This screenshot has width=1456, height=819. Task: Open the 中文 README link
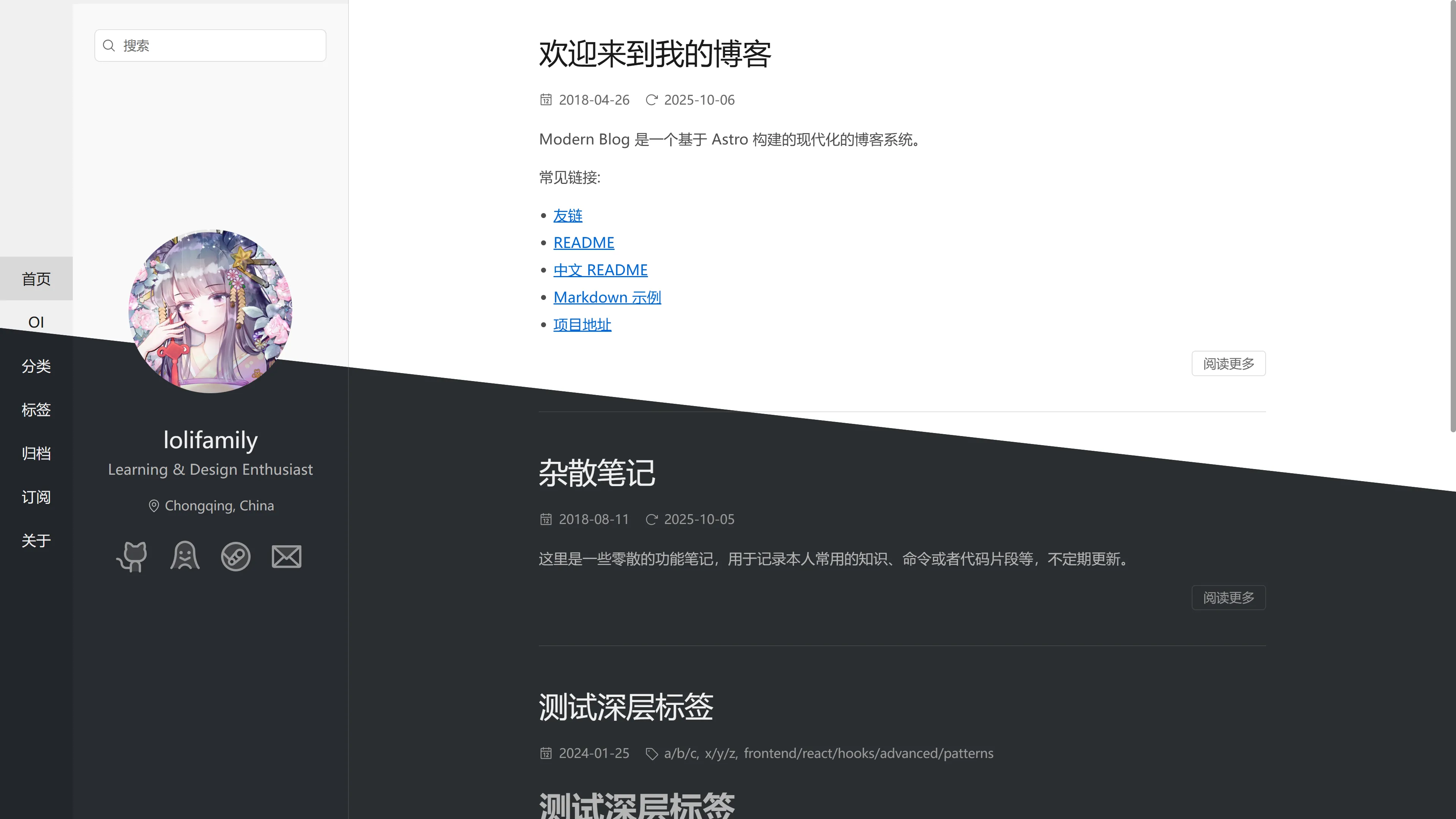point(600,270)
